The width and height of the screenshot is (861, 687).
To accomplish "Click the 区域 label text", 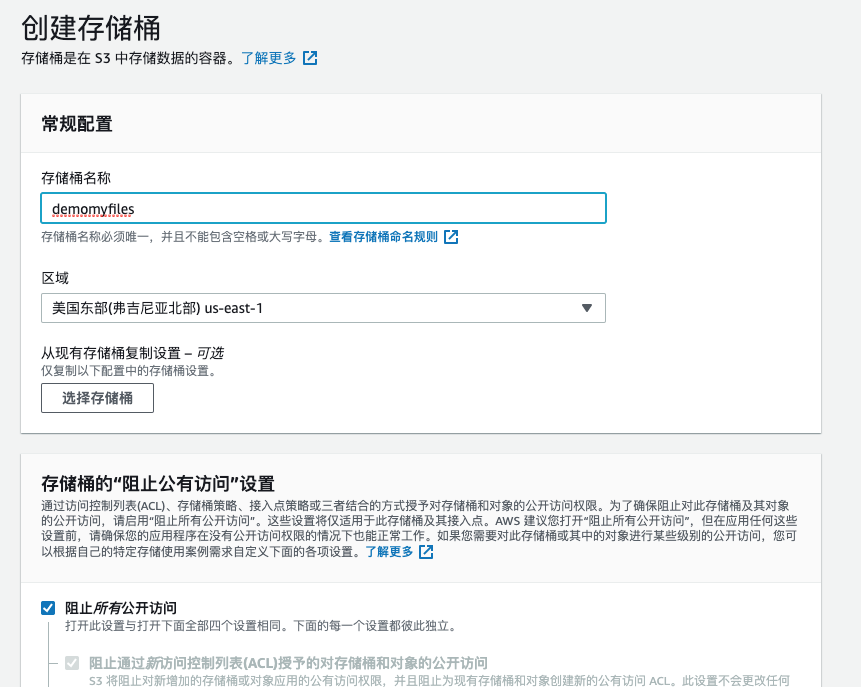I will point(55,278).
